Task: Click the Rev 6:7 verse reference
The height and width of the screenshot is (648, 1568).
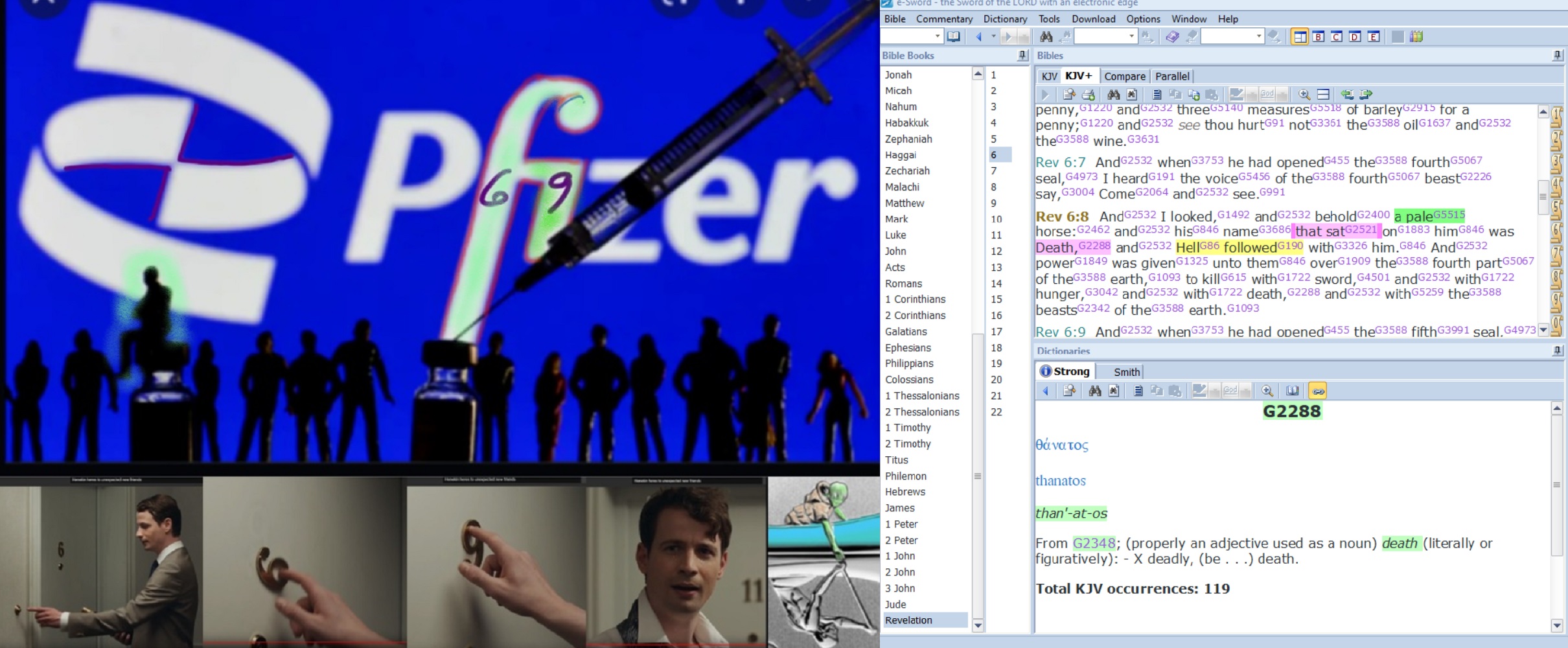Action: point(1060,162)
